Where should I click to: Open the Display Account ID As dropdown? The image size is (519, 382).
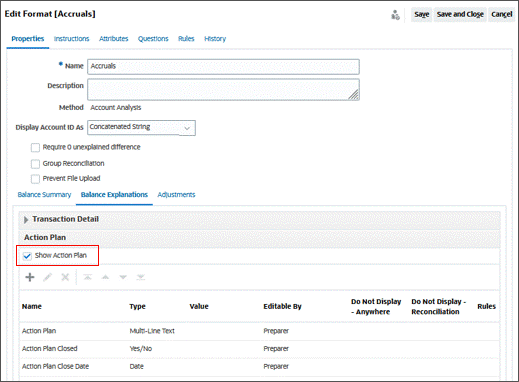(x=141, y=128)
